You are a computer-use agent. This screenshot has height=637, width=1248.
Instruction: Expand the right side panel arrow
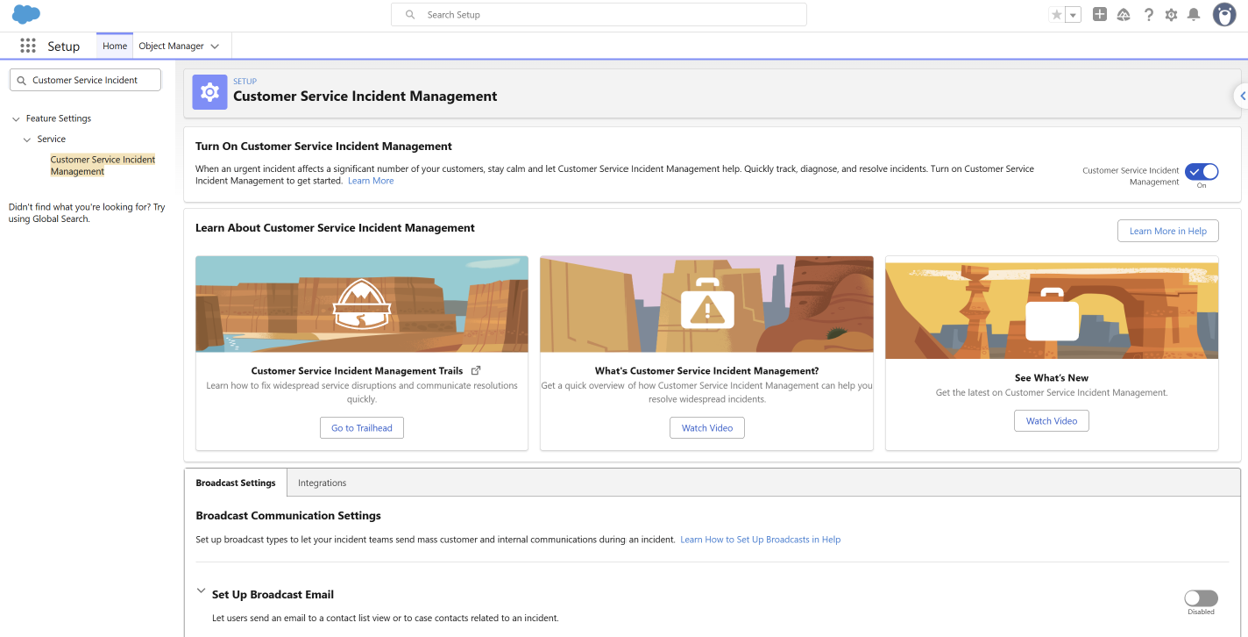tap(1242, 96)
